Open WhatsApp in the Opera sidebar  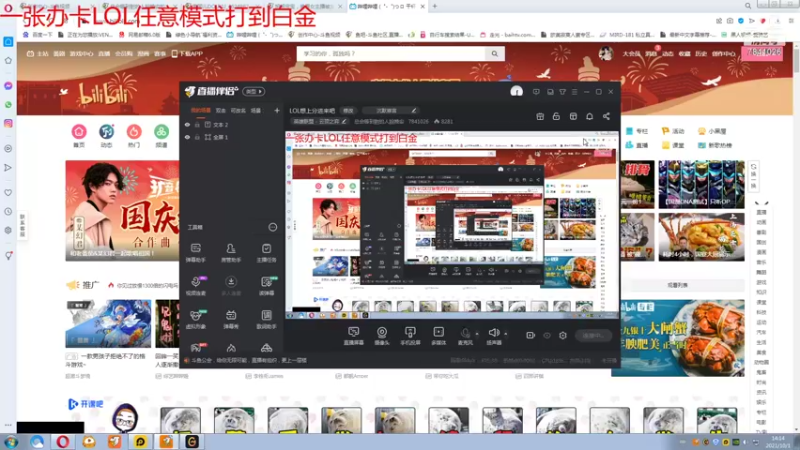pyautogui.click(x=8, y=105)
